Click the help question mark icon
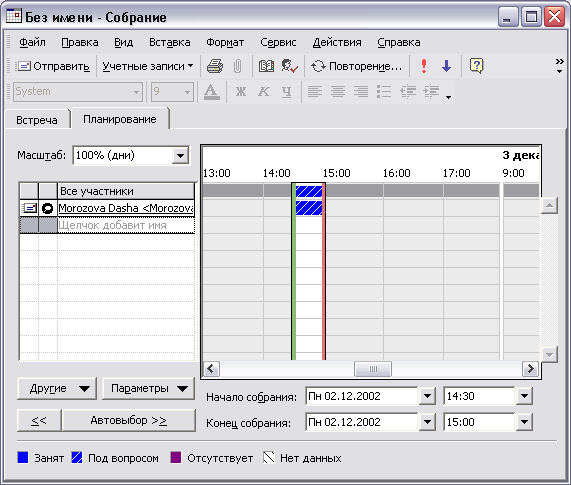The width and height of the screenshot is (571, 485). pyautogui.click(x=477, y=66)
